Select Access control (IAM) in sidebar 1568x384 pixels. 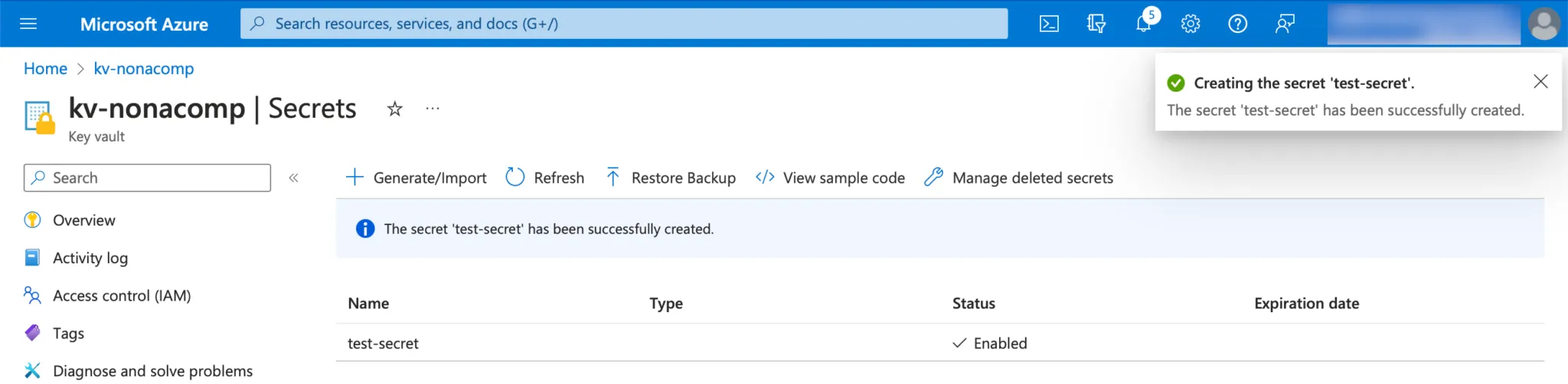(121, 295)
